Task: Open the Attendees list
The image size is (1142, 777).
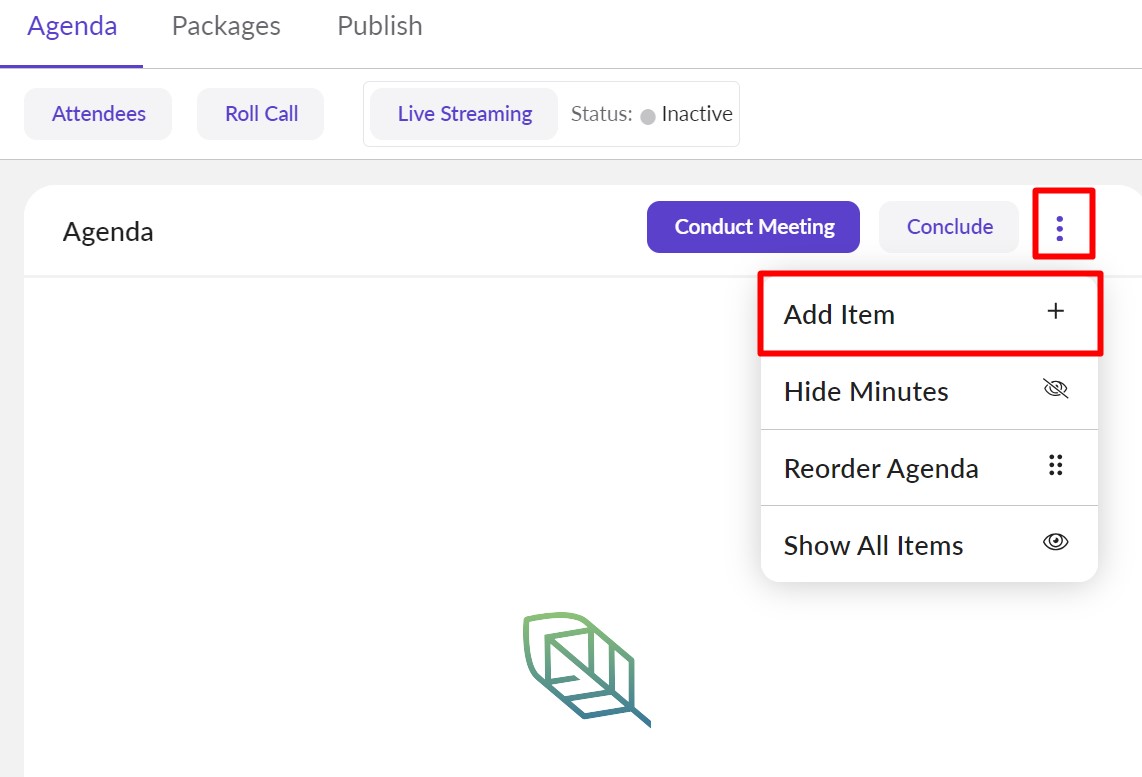Action: (x=98, y=114)
